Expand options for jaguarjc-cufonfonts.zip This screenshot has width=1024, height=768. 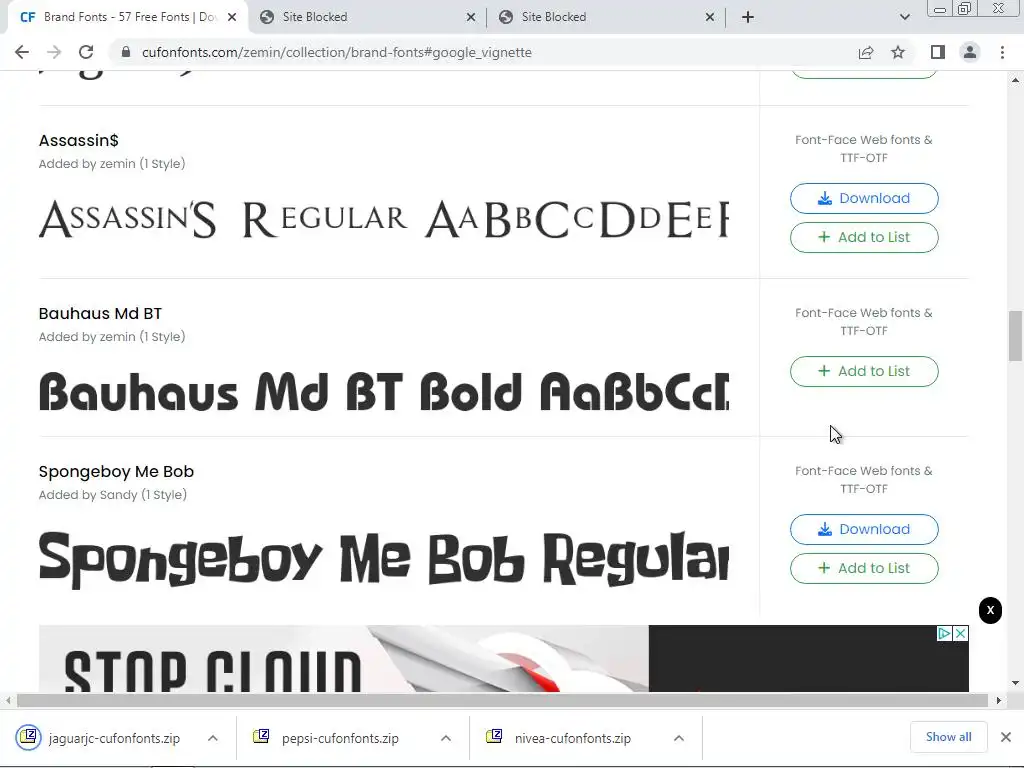point(213,739)
